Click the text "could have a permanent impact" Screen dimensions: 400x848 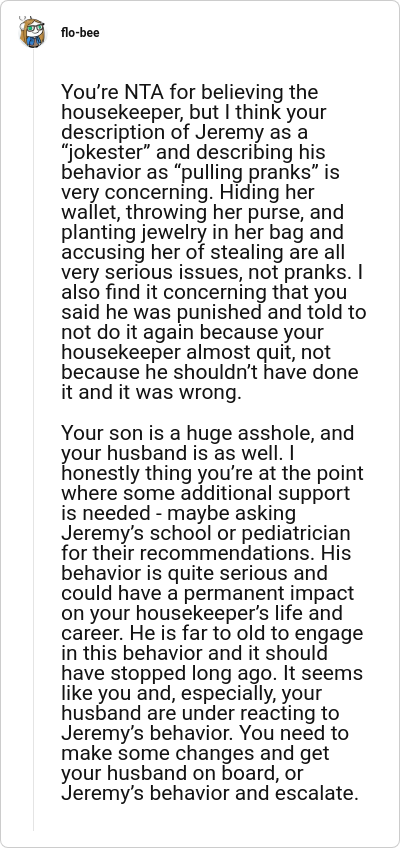(x=208, y=594)
